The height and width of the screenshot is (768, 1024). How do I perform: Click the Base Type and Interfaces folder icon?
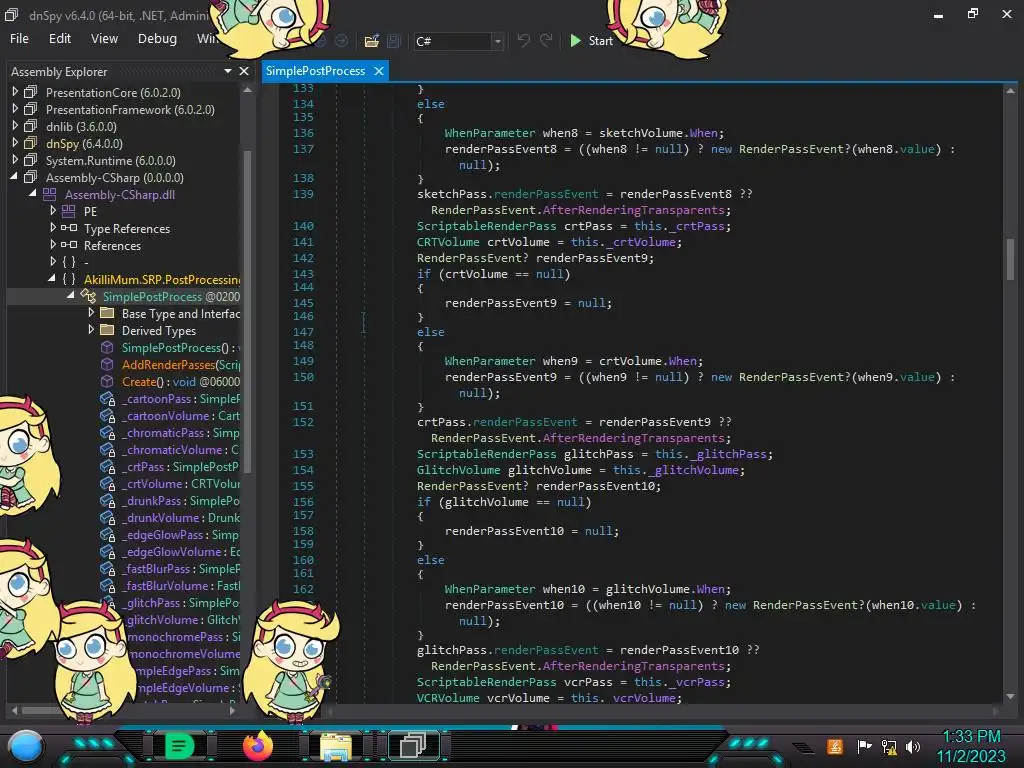(107, 313)
